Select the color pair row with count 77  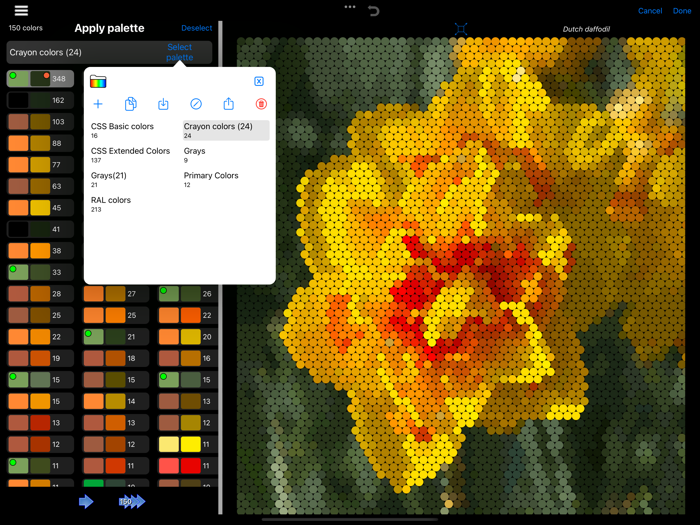40,165
